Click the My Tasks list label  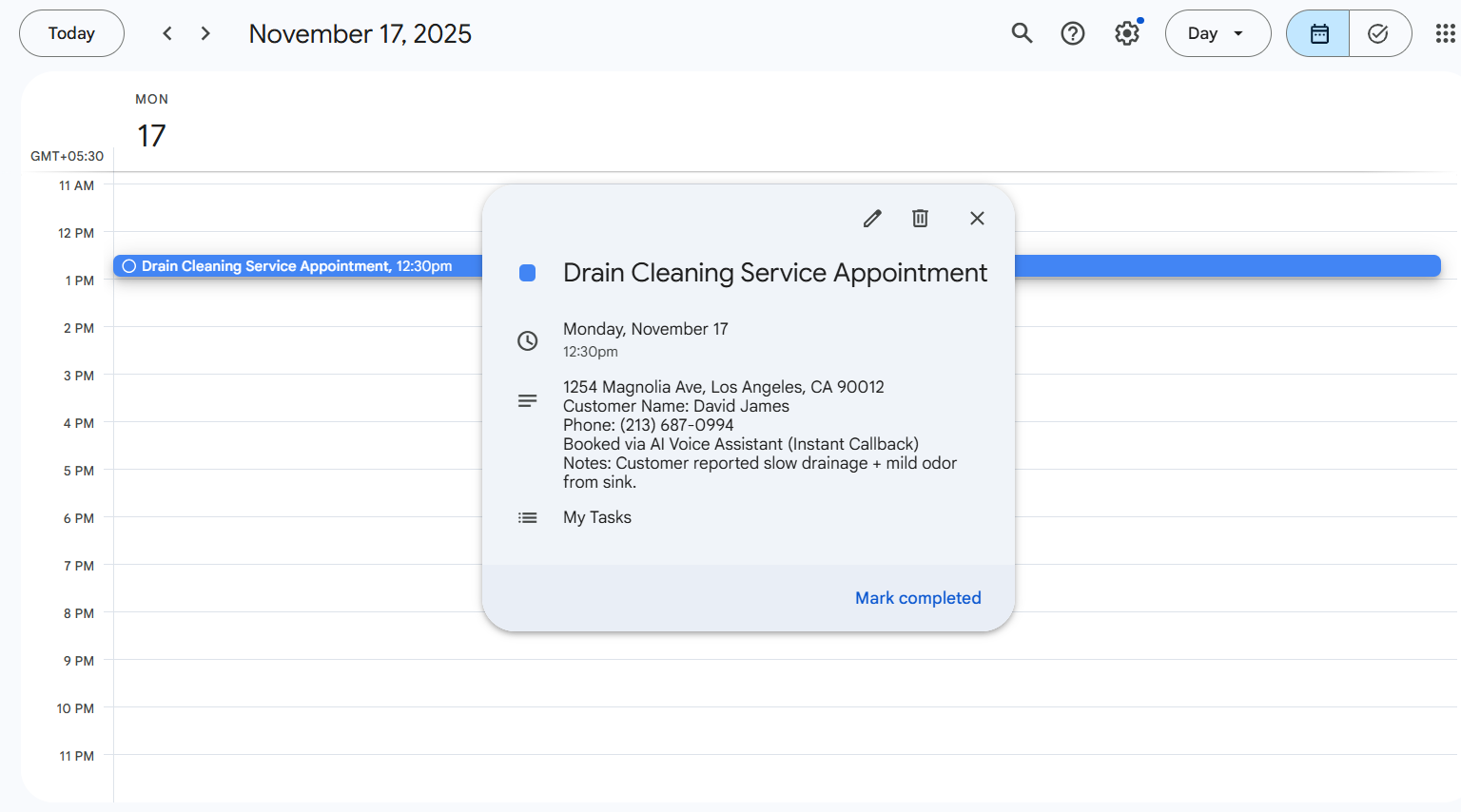click(596, 517)
